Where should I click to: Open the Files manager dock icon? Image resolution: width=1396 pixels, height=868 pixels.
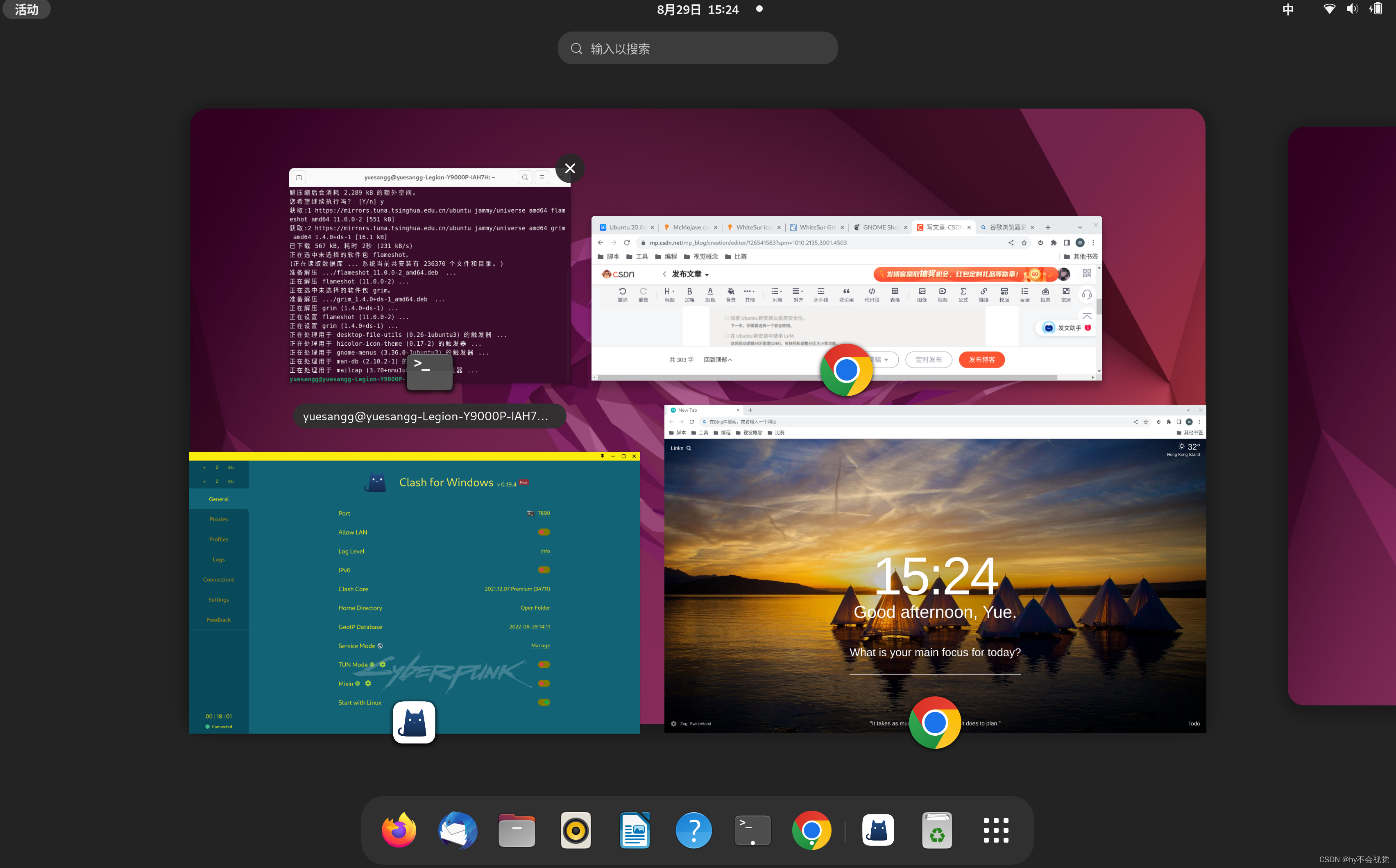click(x=517, y=830)
